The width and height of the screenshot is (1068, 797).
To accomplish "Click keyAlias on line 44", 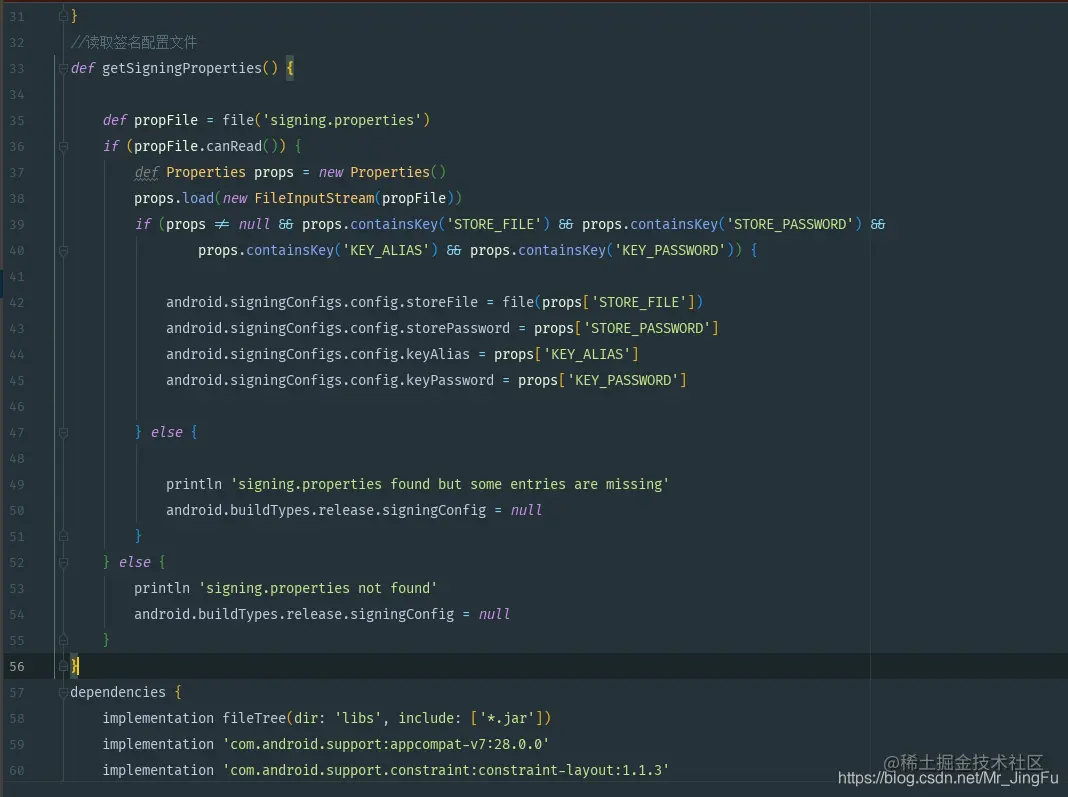I will click(x=438, y=354).
